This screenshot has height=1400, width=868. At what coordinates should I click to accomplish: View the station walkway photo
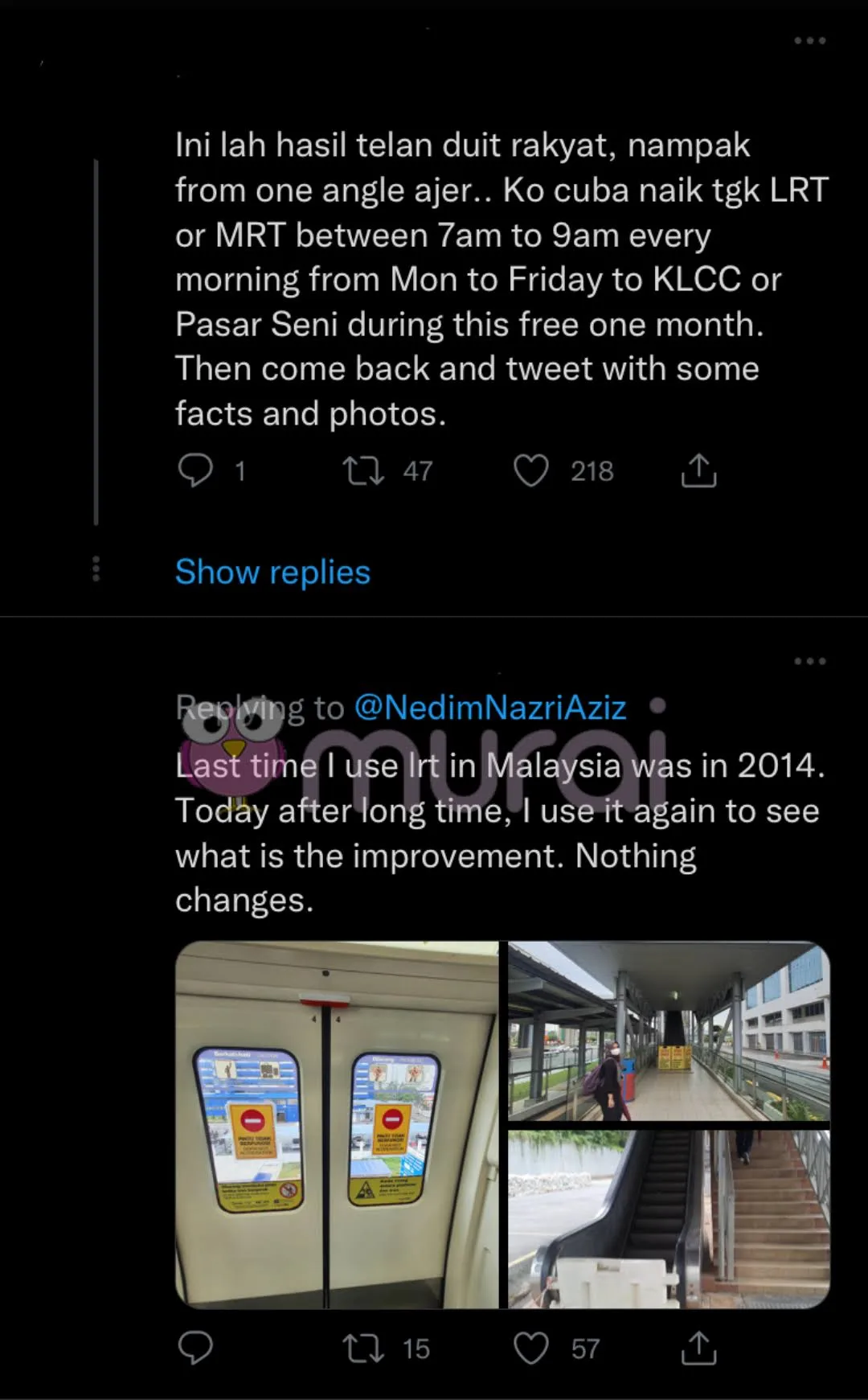[669, 1031]
